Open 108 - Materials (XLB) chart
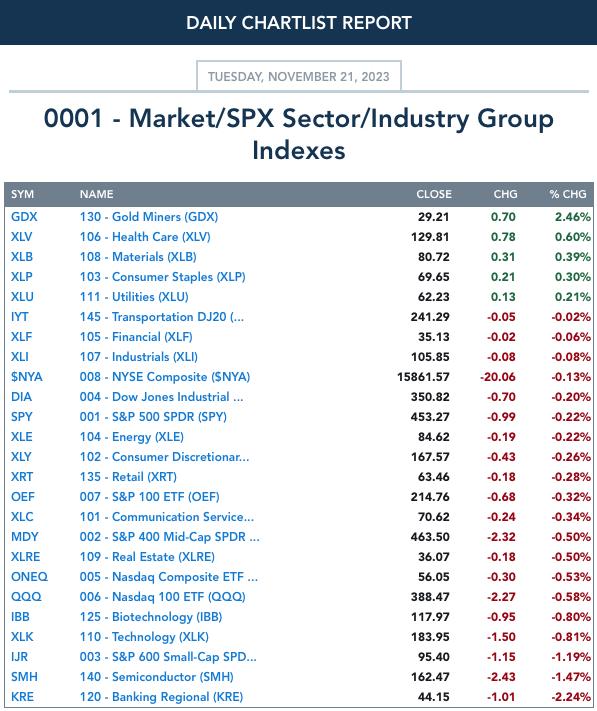The height and width of the screenshot is (711, 597). [x=138, y=257]
